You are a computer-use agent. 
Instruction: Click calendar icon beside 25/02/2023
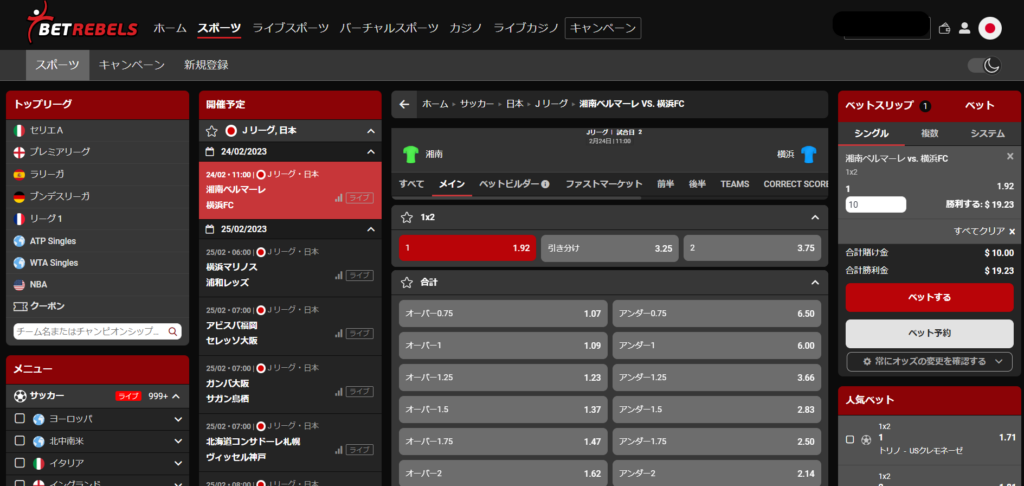pyautogui.click(x=210, y=229)
